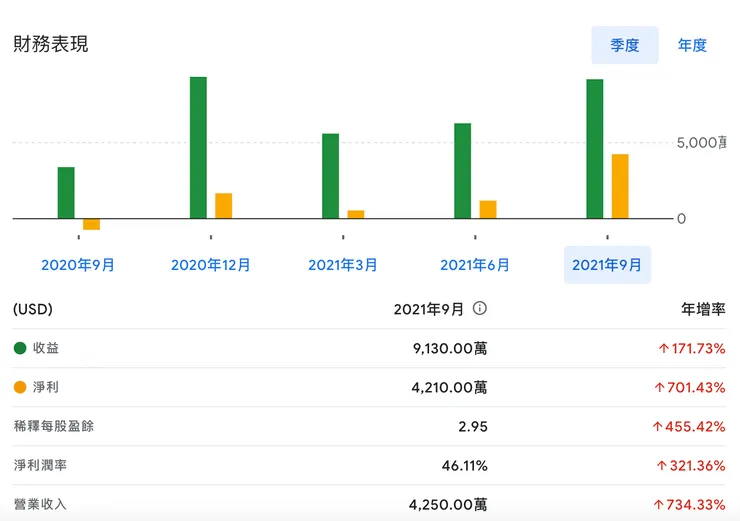The height and width of the screenshot is (521, 740).
Task: Click the 淨利潤率 row label
Action: pyautogui.click(x=40, y=465)
